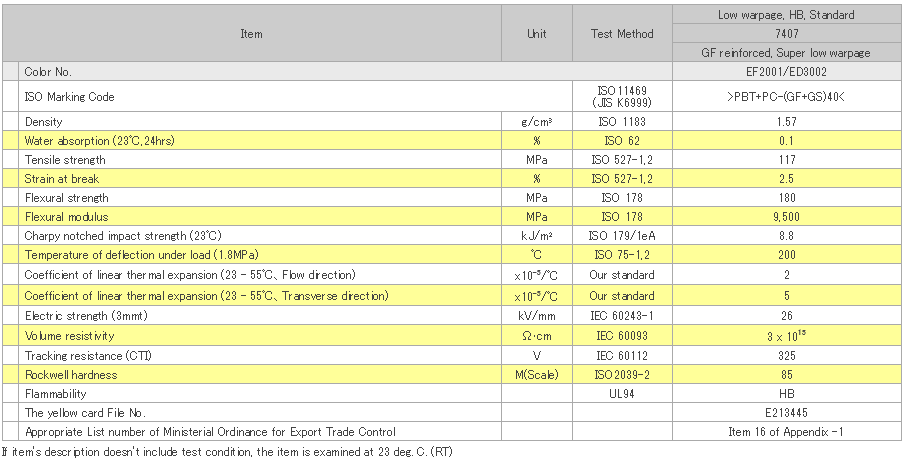The width and height of the screenshot is (908, 466).
Task: Click the EF2001/ED3002 color number value
Action: pyautogui.click(x=786, y=72)
